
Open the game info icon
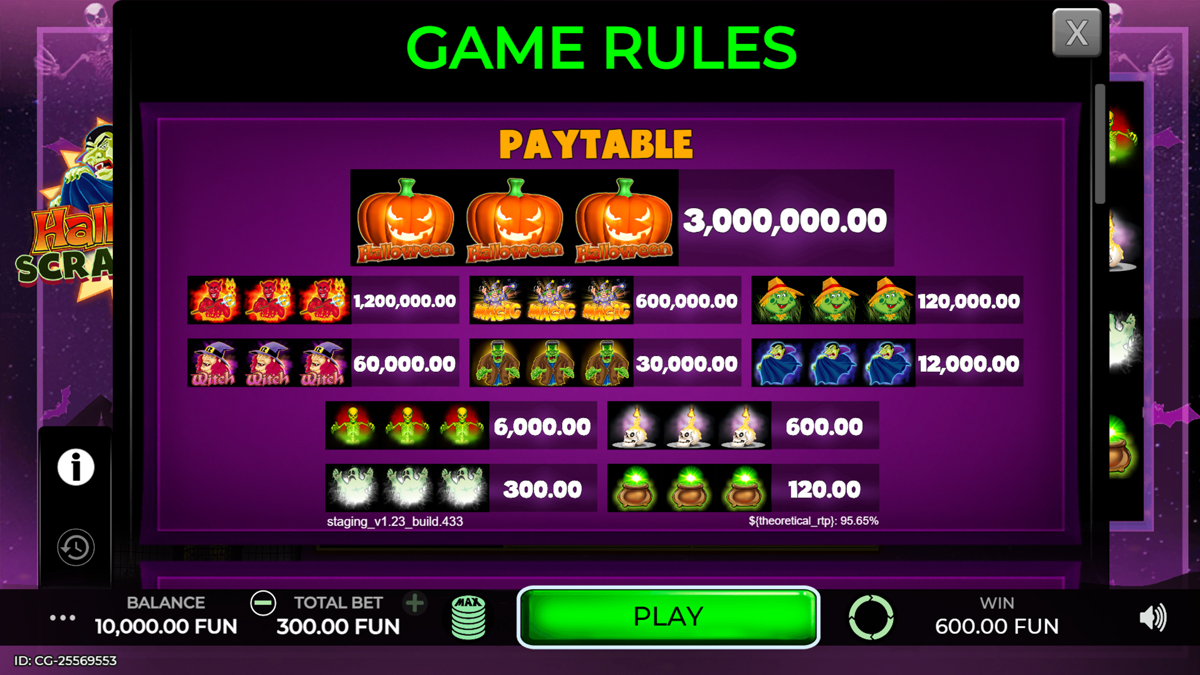click(x=75, y=467)
